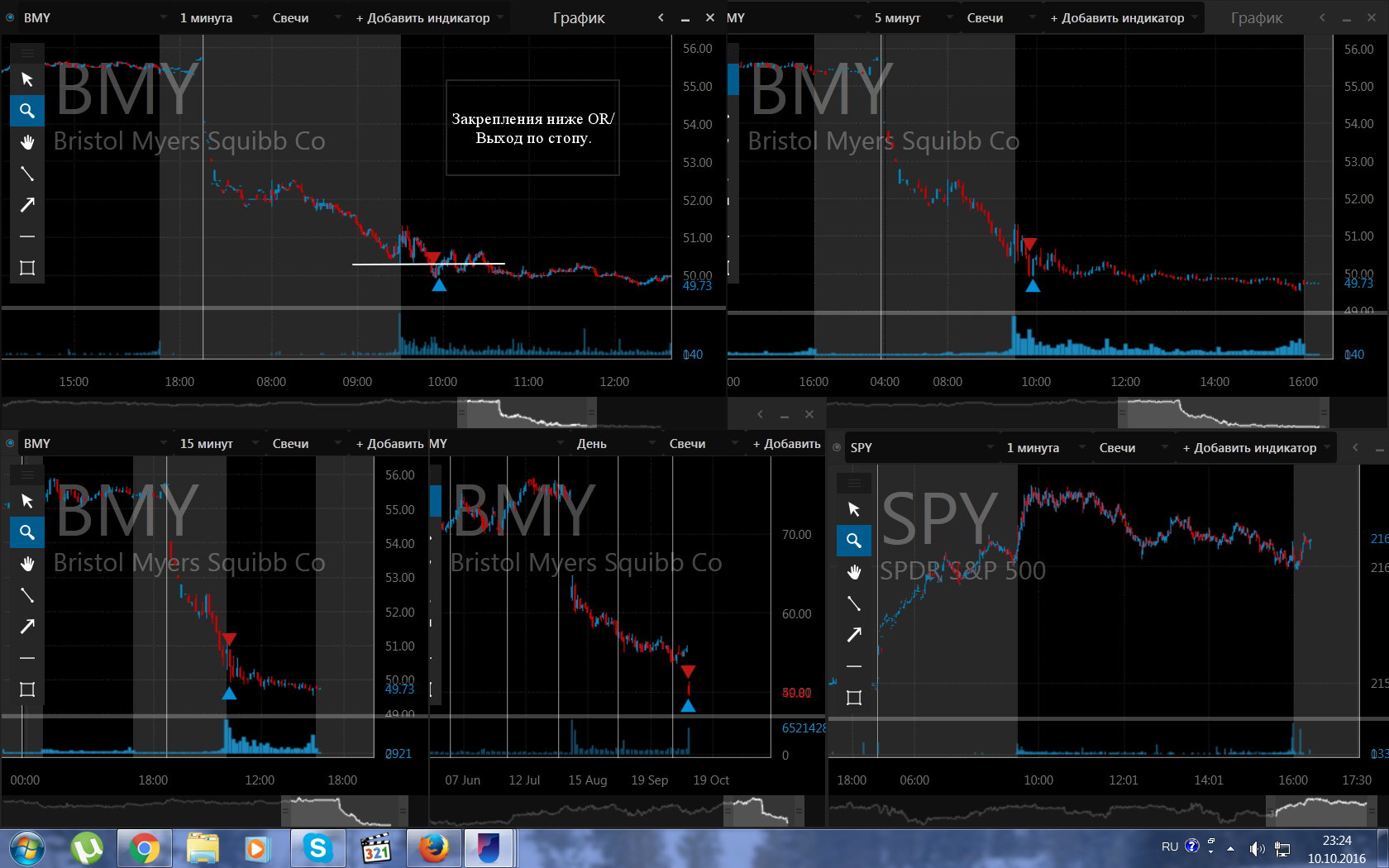Open the '1 минута' timeframe dropdown in SPY chart
Screen dimensions: 1389x868
(1045, 447)
